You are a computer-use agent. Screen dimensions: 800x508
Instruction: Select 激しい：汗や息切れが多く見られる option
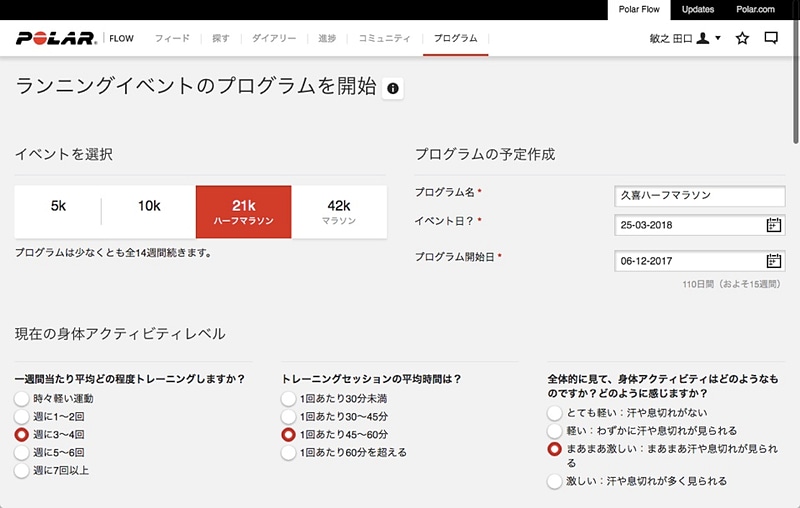(x=555, y=481)
